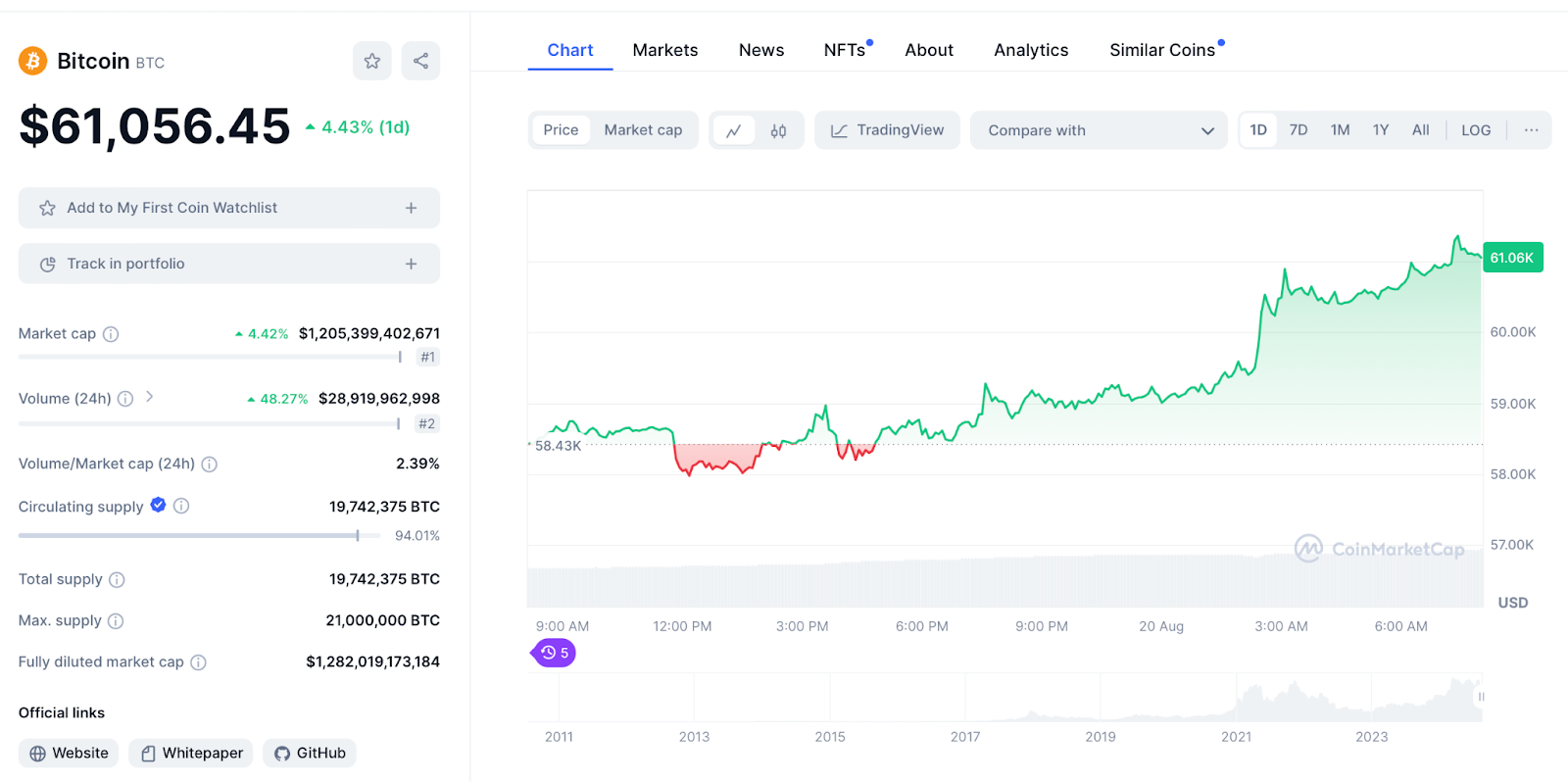Click the historical range selector mini chart
Screen dimensions: 1568x782
[x=1004, y=698]
